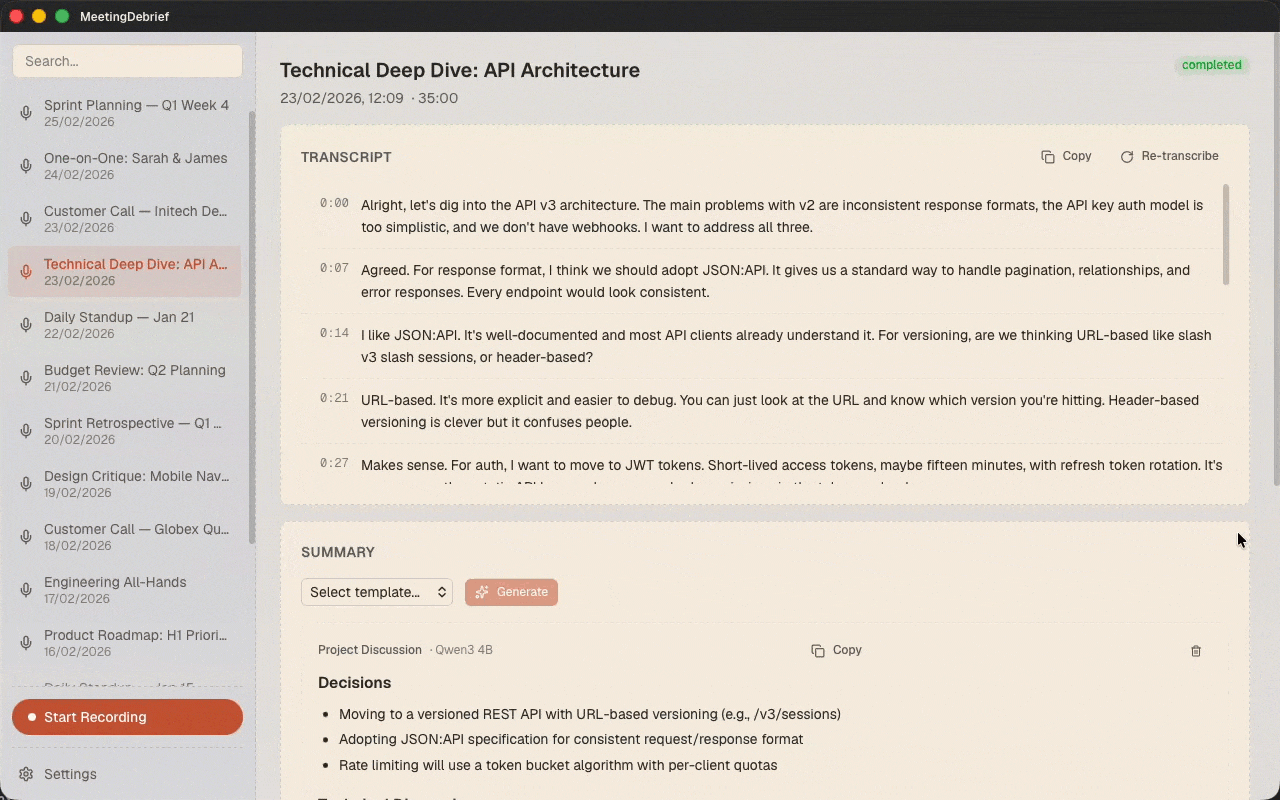The image size is (1280, 800).
Task: Click the Re-transcribe label
Action: pos(1180,156)
